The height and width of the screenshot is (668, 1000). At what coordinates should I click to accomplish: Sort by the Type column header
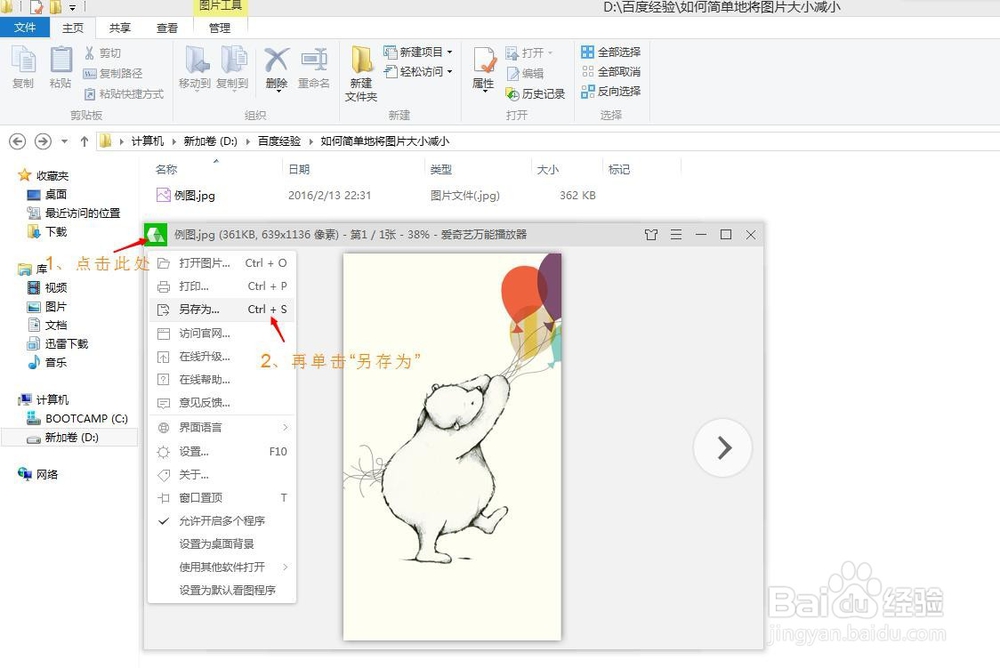tap(441, 169)
